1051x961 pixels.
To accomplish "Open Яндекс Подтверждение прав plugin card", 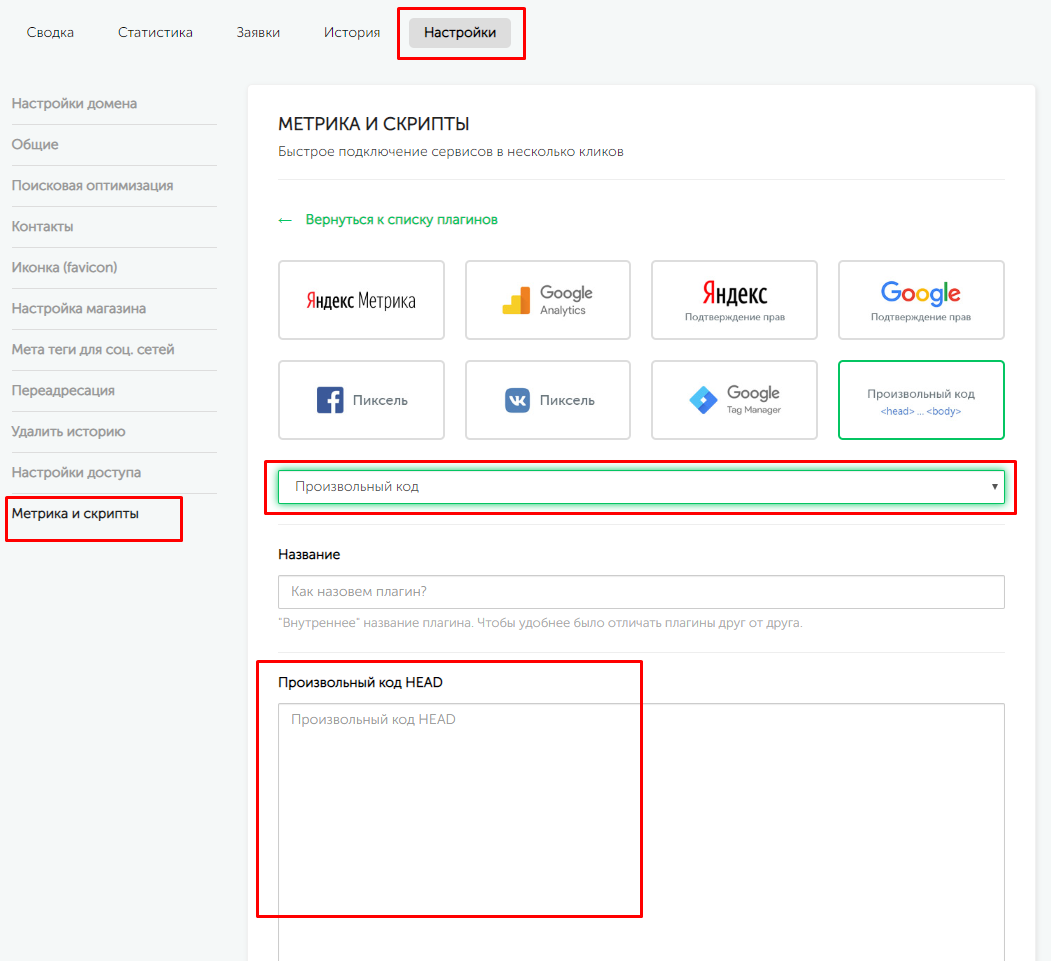I will tap(734, 300).
